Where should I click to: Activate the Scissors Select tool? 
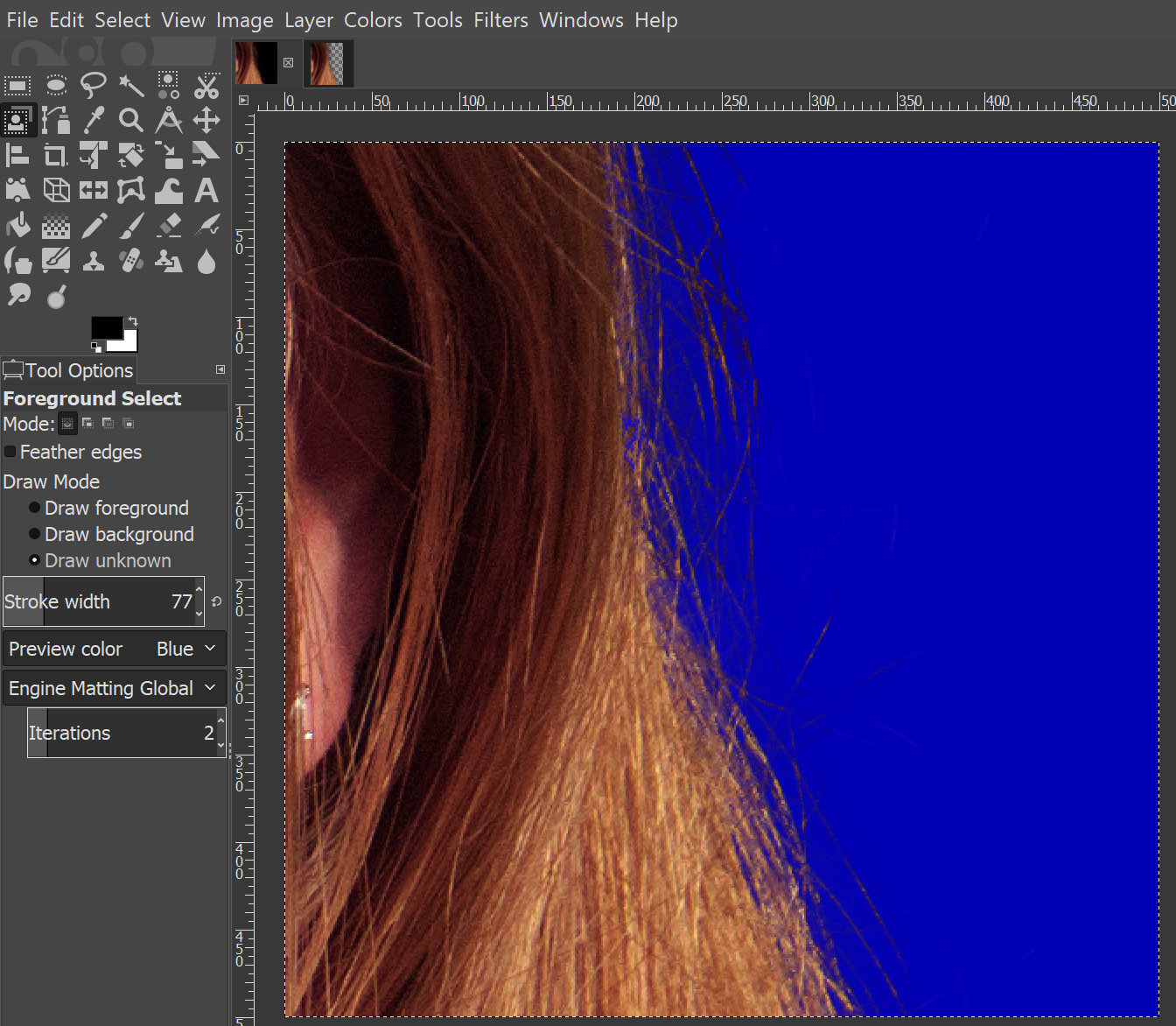click(x=206, y=85)
